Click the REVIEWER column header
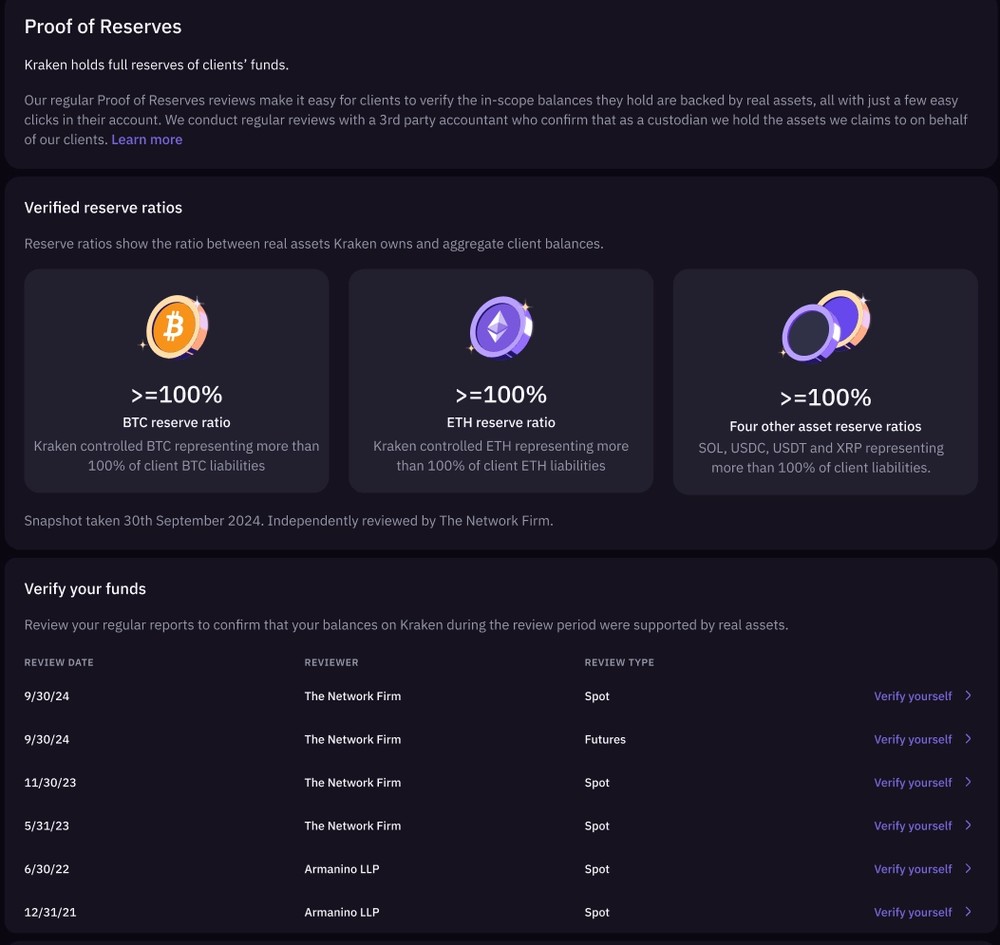This screenshot has width=1000, height=945. click(x=331, y=663)
